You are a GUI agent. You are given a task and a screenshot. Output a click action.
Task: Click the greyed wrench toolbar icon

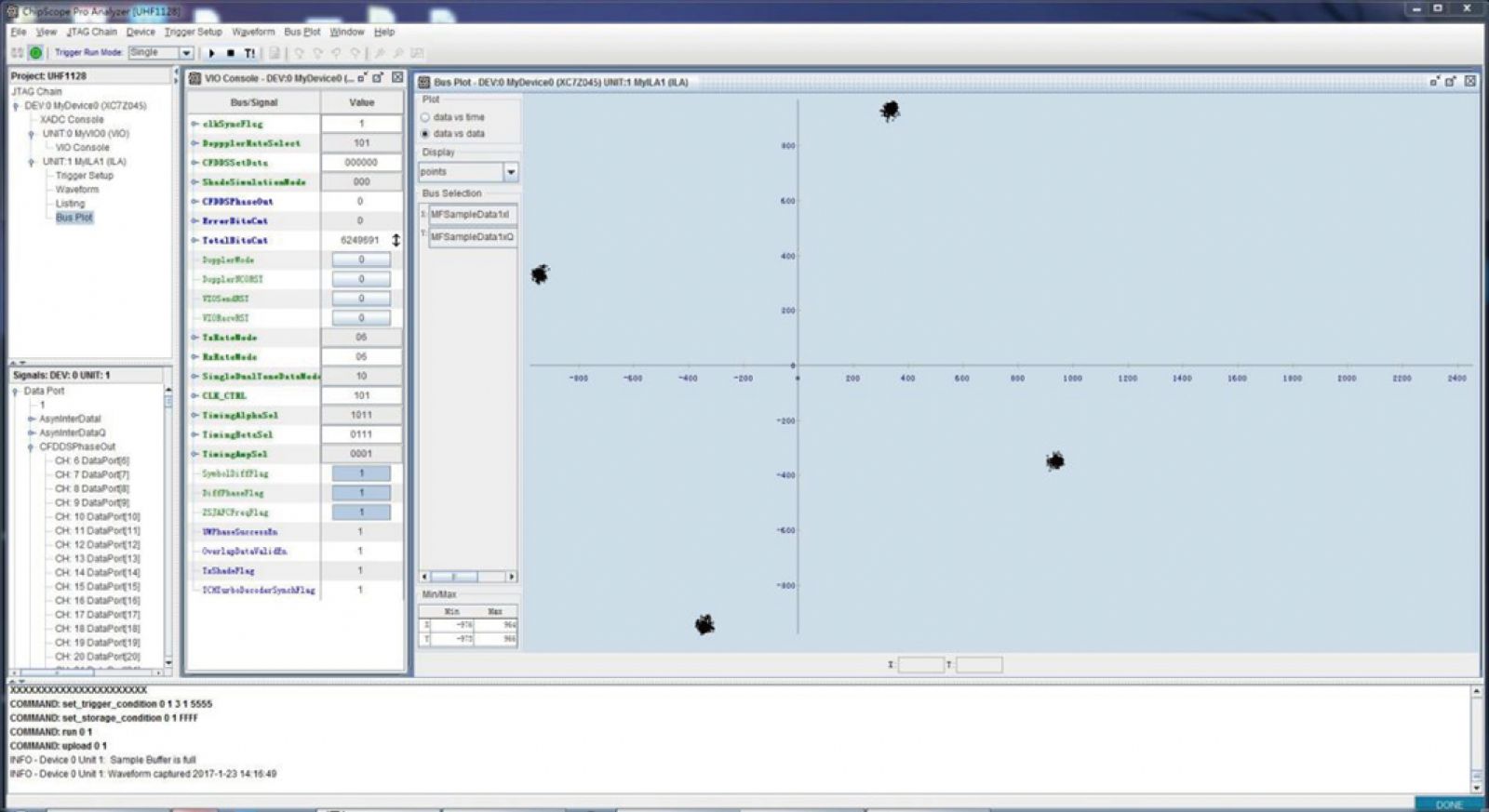(x=380, y=53)
